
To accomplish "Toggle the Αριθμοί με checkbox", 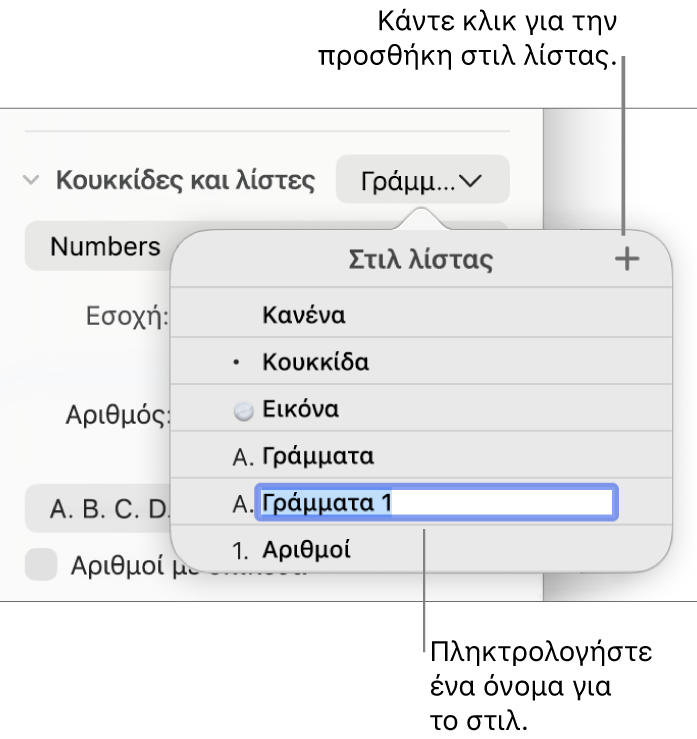I will (41, 564).
